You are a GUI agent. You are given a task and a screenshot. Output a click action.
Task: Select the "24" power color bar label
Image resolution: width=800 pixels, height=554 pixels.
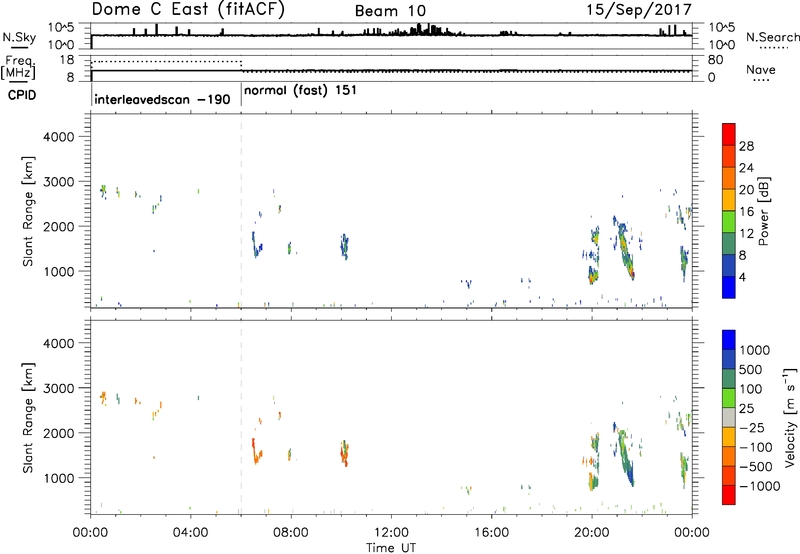click(746, 168)
